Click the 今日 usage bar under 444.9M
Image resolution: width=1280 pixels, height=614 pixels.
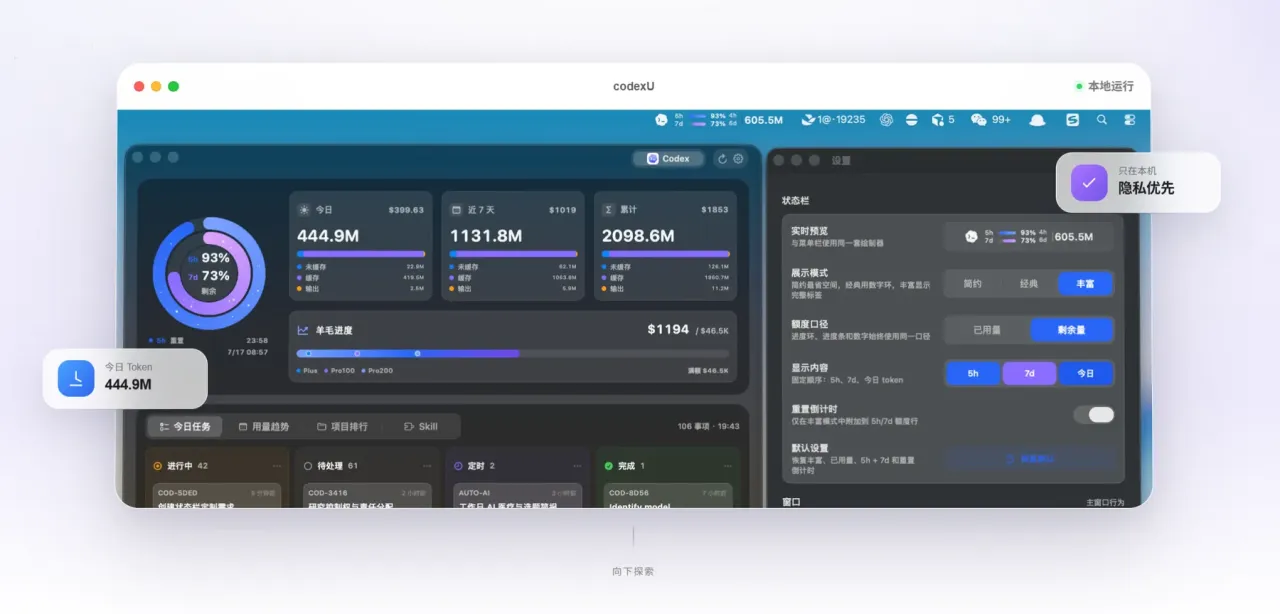pos(361,254)
